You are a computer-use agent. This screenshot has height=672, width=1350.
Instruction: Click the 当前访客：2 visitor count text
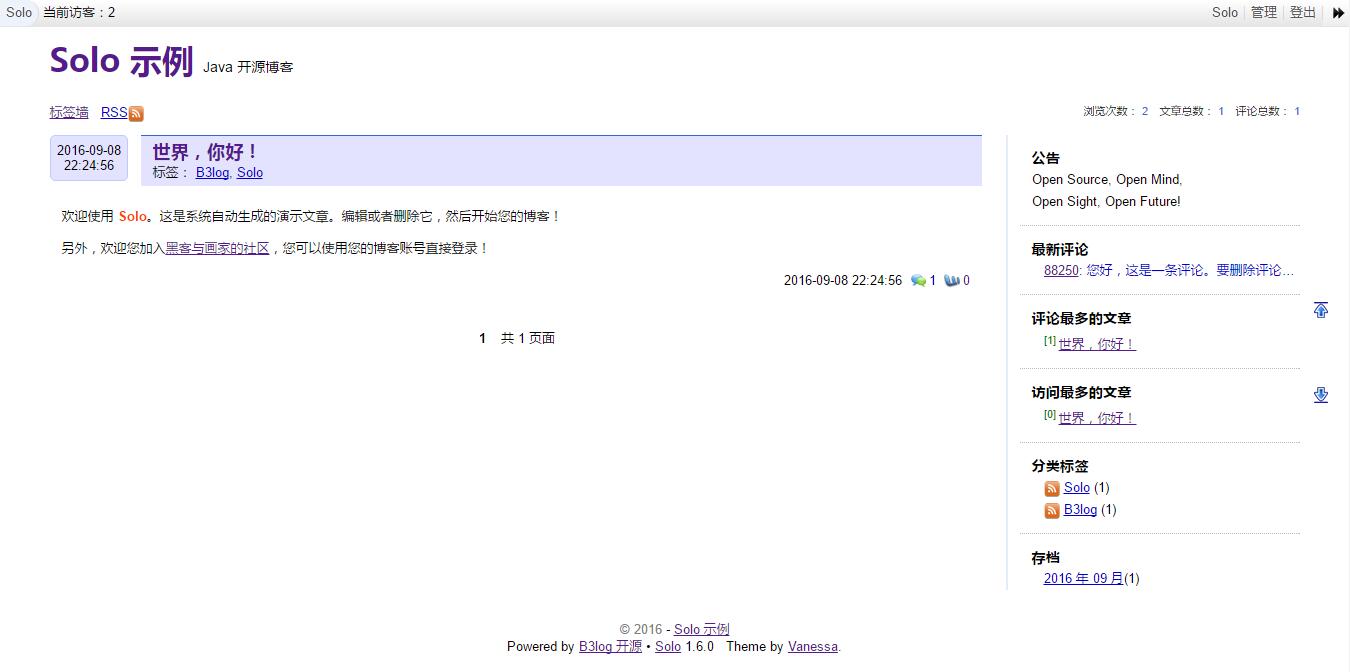tap(79, 12)
